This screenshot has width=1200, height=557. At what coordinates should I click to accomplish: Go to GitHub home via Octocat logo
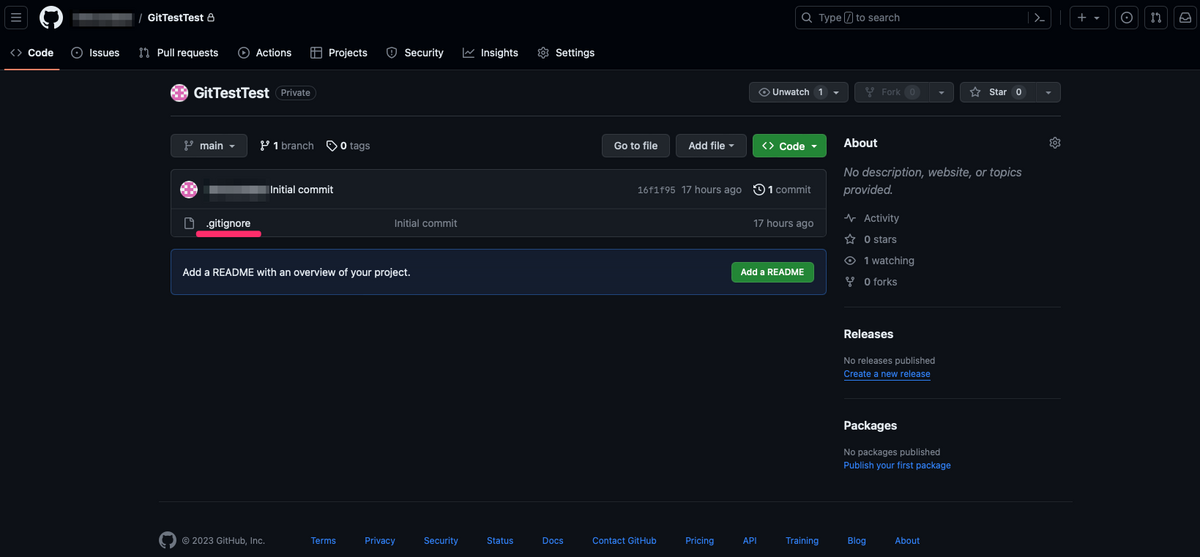[x=51, y=18]
